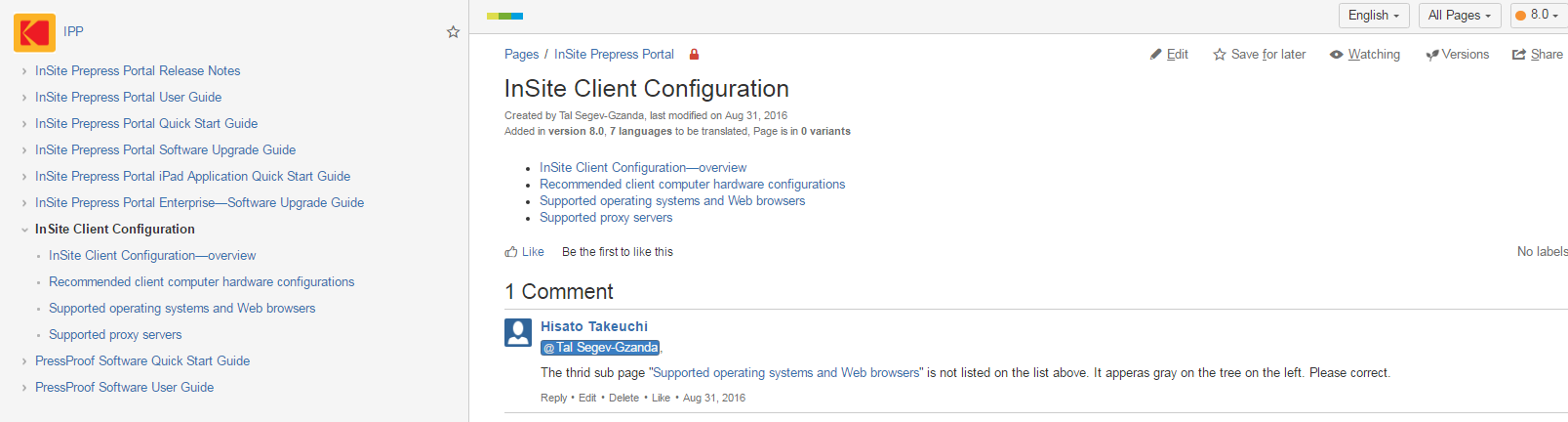Click the favorite star icon beside IPP
This screenshot has width=1568, height=422.
[x=453, y=32]
